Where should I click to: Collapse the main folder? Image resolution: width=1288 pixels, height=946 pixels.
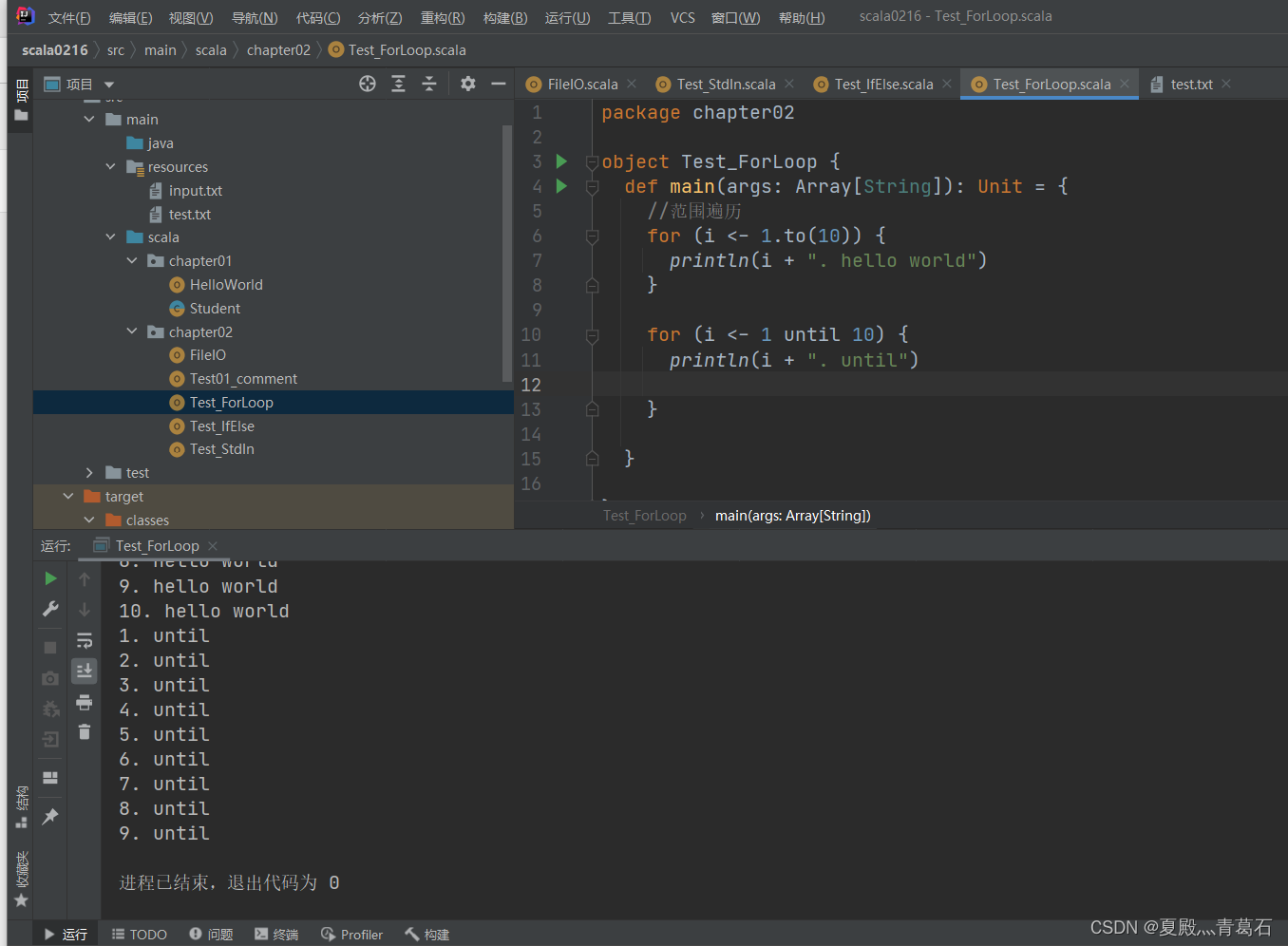pyautogui.click(x=89, y=119)
